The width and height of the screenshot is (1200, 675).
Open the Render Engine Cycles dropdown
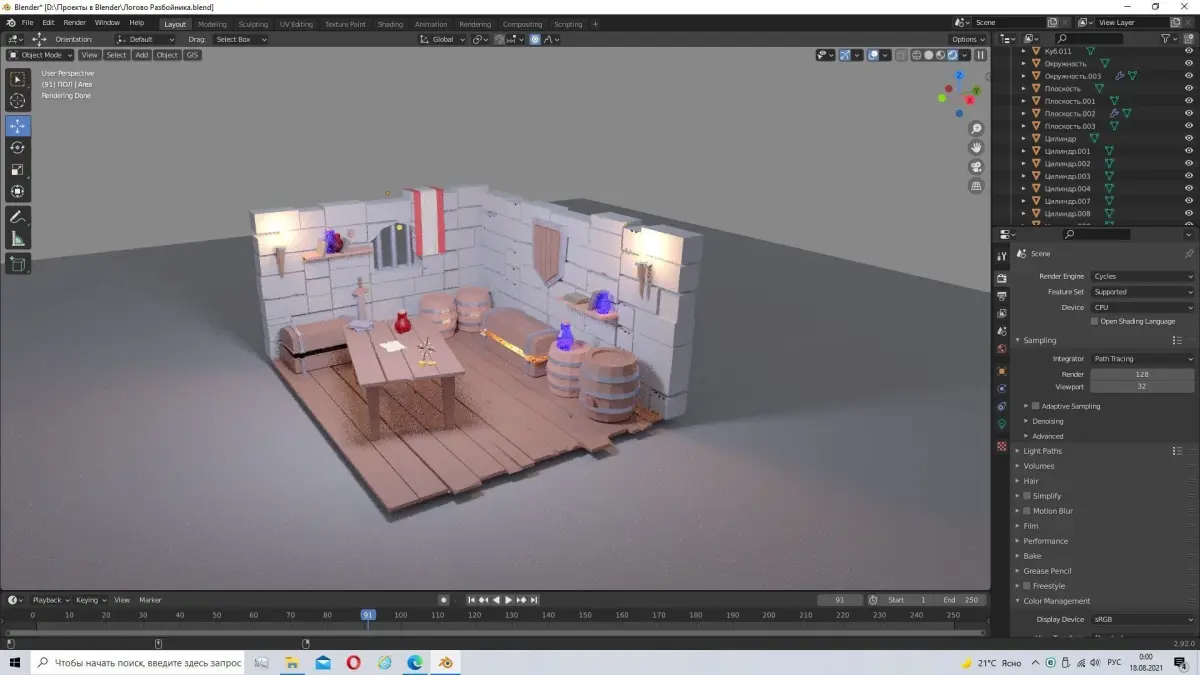point(1142,276)
